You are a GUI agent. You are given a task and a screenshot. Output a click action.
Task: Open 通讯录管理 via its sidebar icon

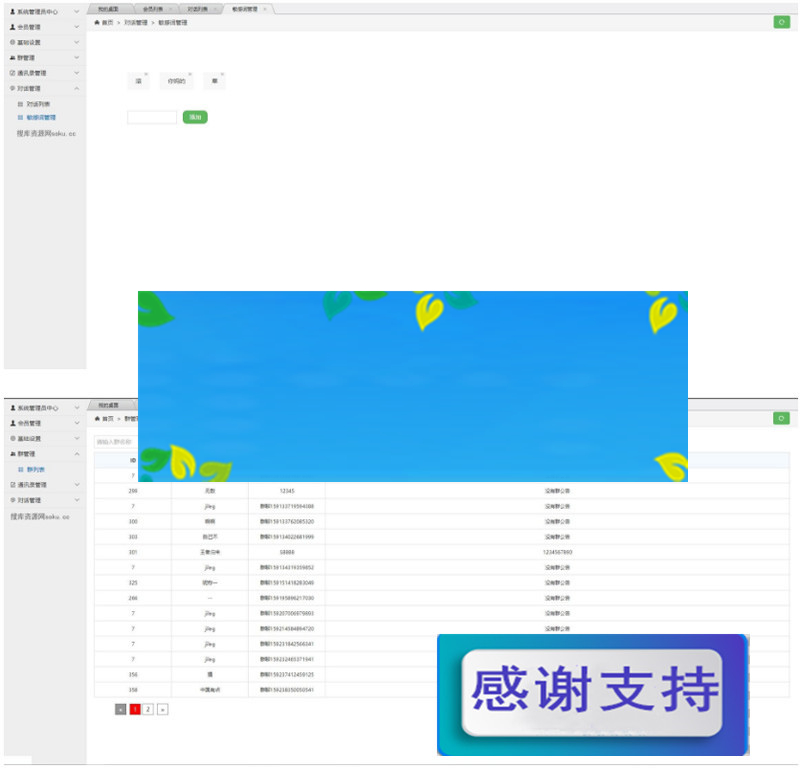(10, 73)
